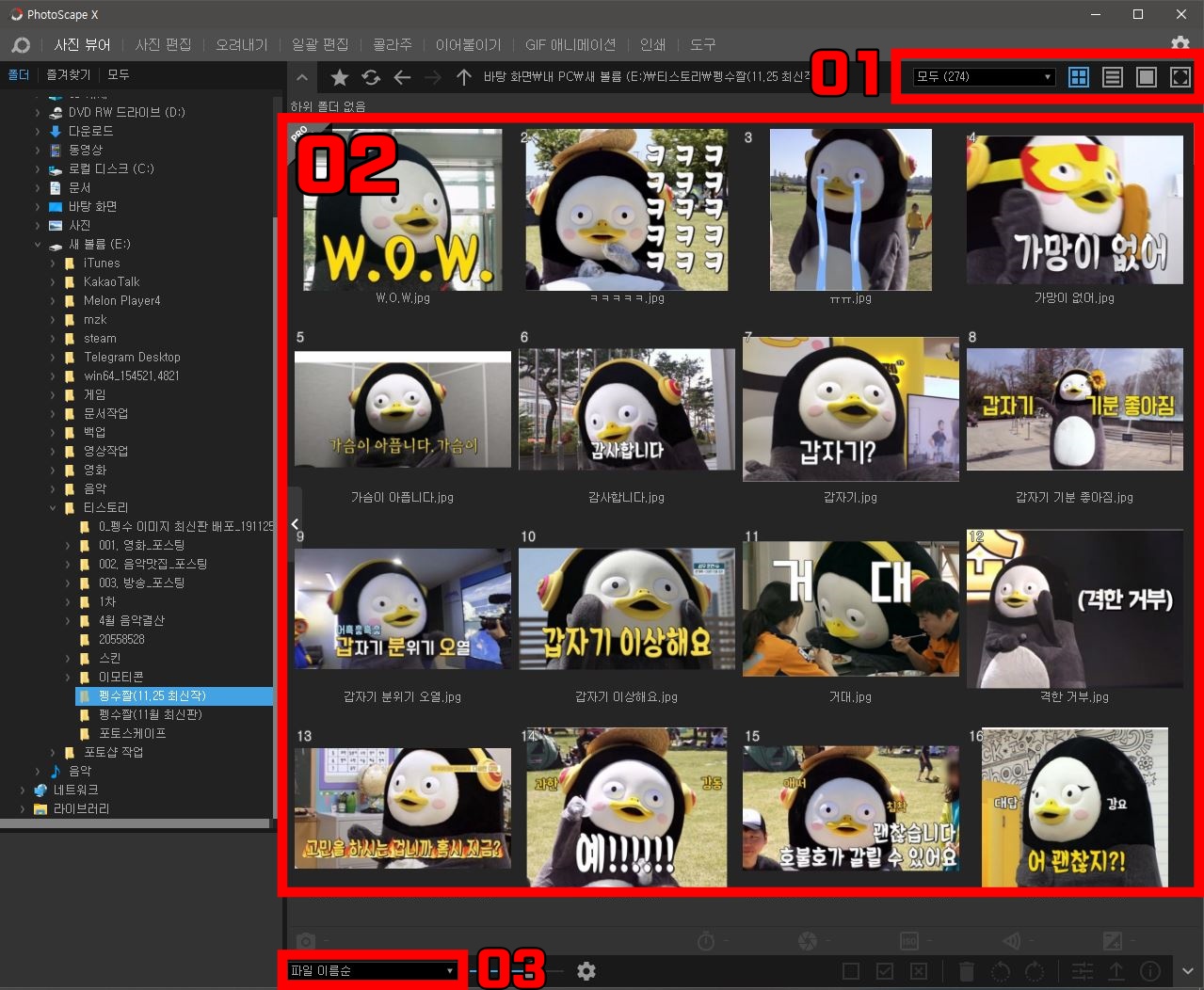Open the 파일 이름순 sort dropdown
Viewport: 1204px width, 990px height.
coord(373,971)
